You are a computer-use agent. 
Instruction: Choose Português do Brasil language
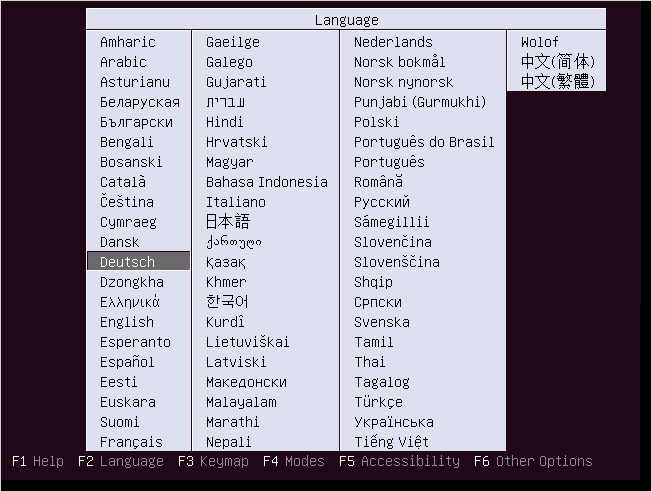pyautogui.click(x=424, y=142)
